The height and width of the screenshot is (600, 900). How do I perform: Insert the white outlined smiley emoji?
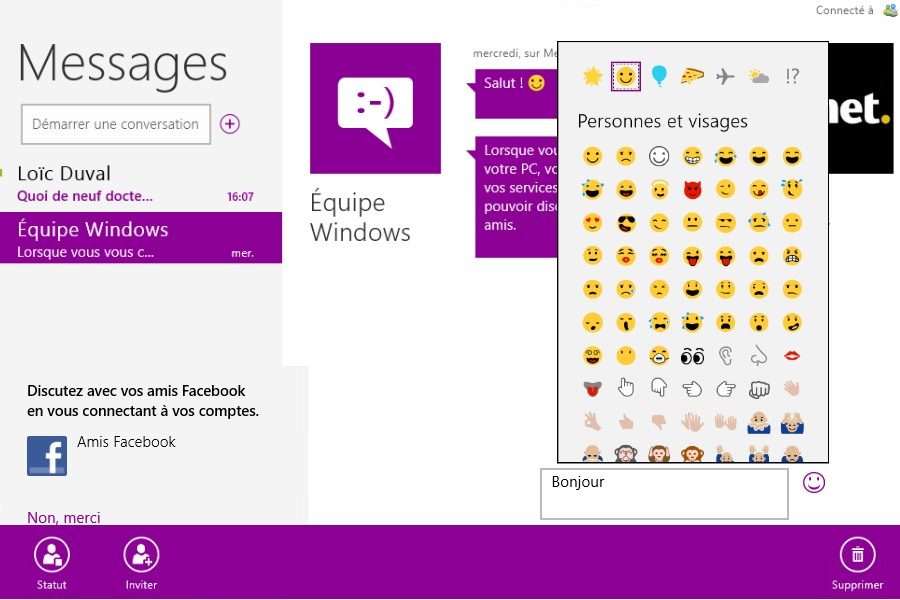click(x=659, y=156)
